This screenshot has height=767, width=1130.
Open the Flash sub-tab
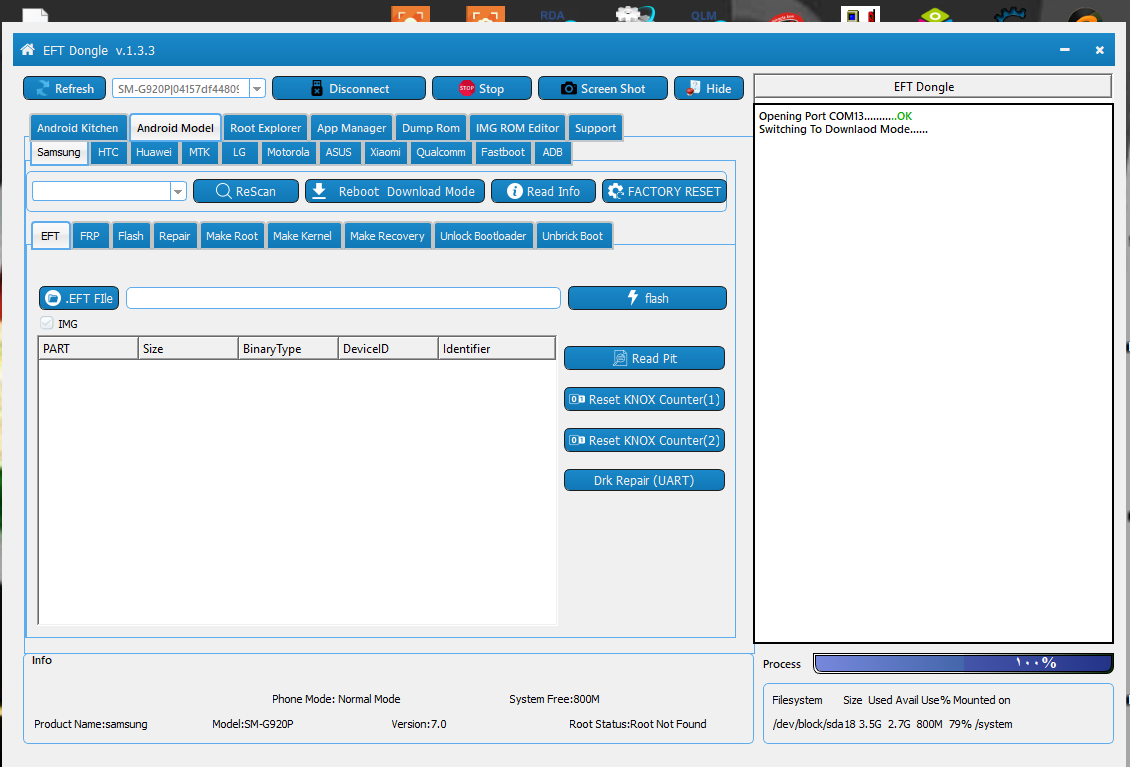(x=131, y=236)
